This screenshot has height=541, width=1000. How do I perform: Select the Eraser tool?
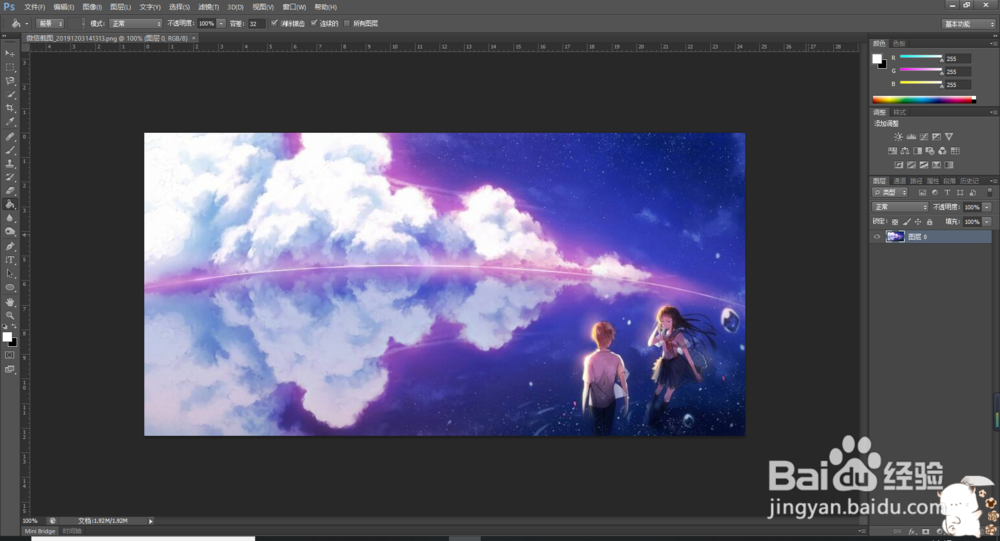pos(10,191)
